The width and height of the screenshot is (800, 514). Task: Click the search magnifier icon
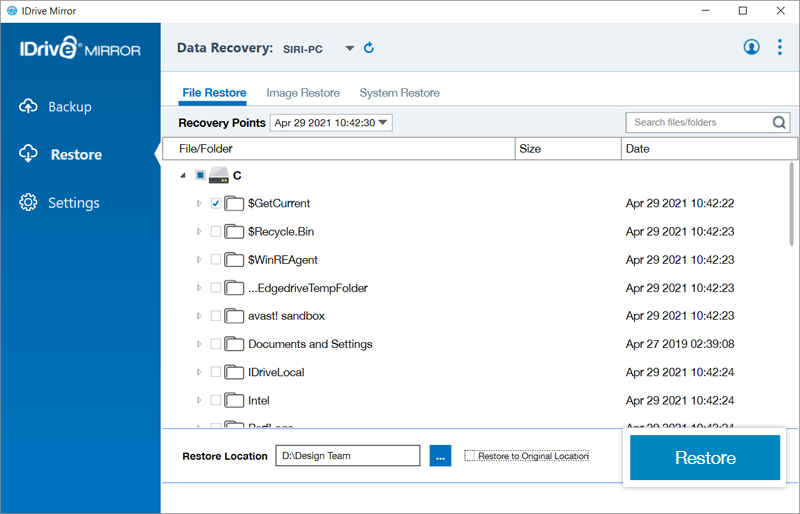point(779,123)
